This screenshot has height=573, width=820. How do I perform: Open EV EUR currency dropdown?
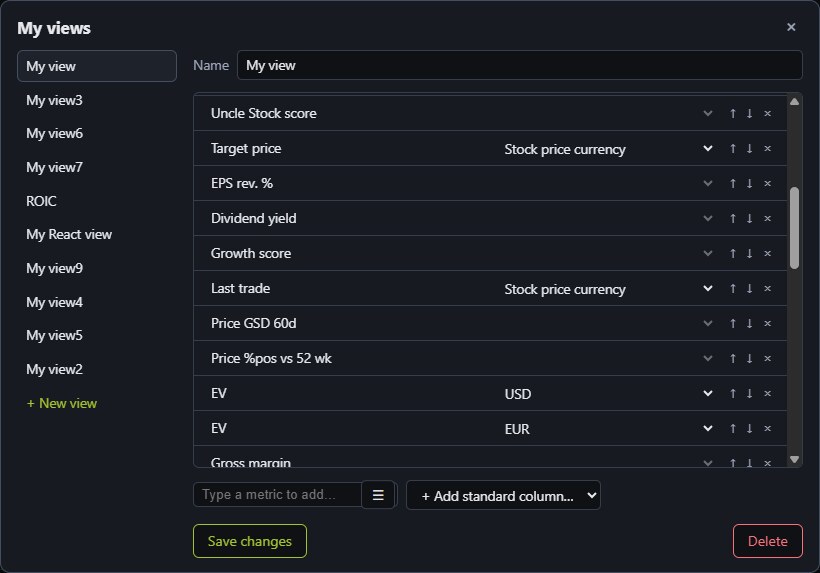[x=609, y=429]
